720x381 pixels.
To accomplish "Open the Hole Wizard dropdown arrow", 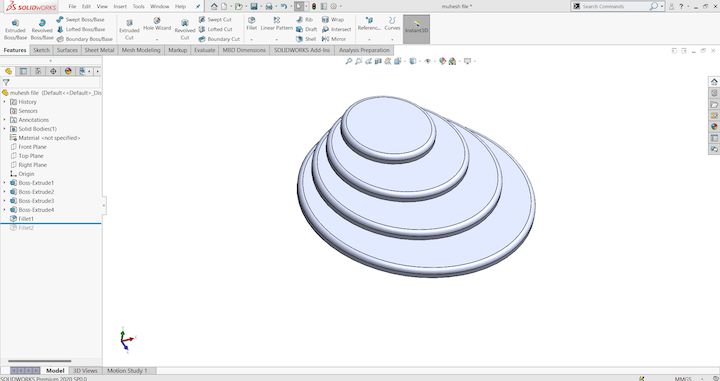I will [x=157, y=39].
